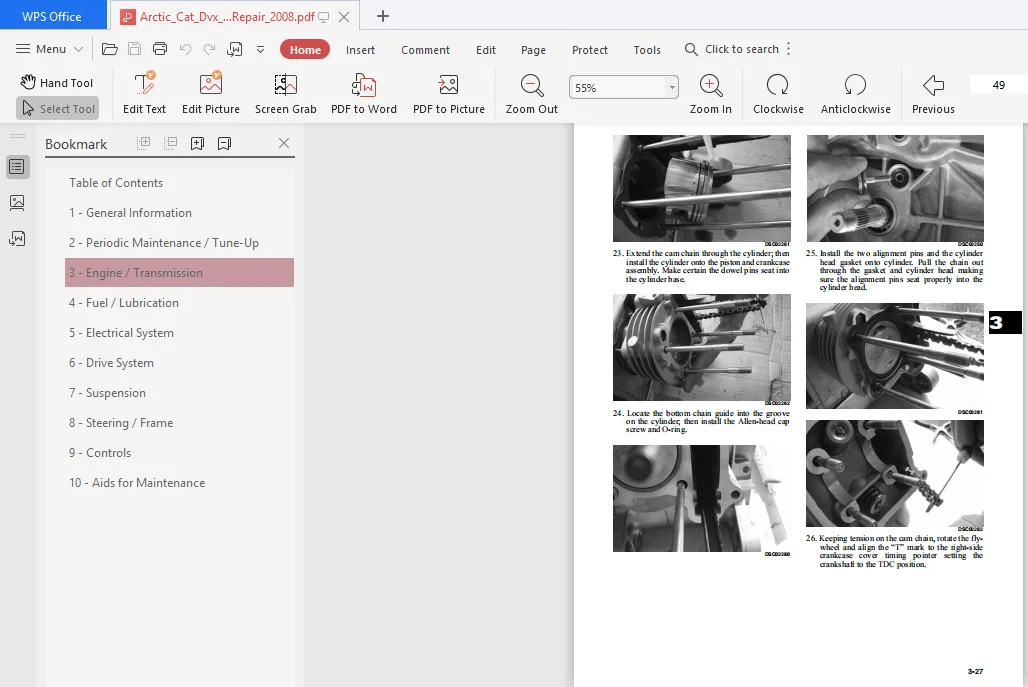Open the Edit ribbon tab
The width and height of the screenshot is (1028, 687).
click(486, 50)
